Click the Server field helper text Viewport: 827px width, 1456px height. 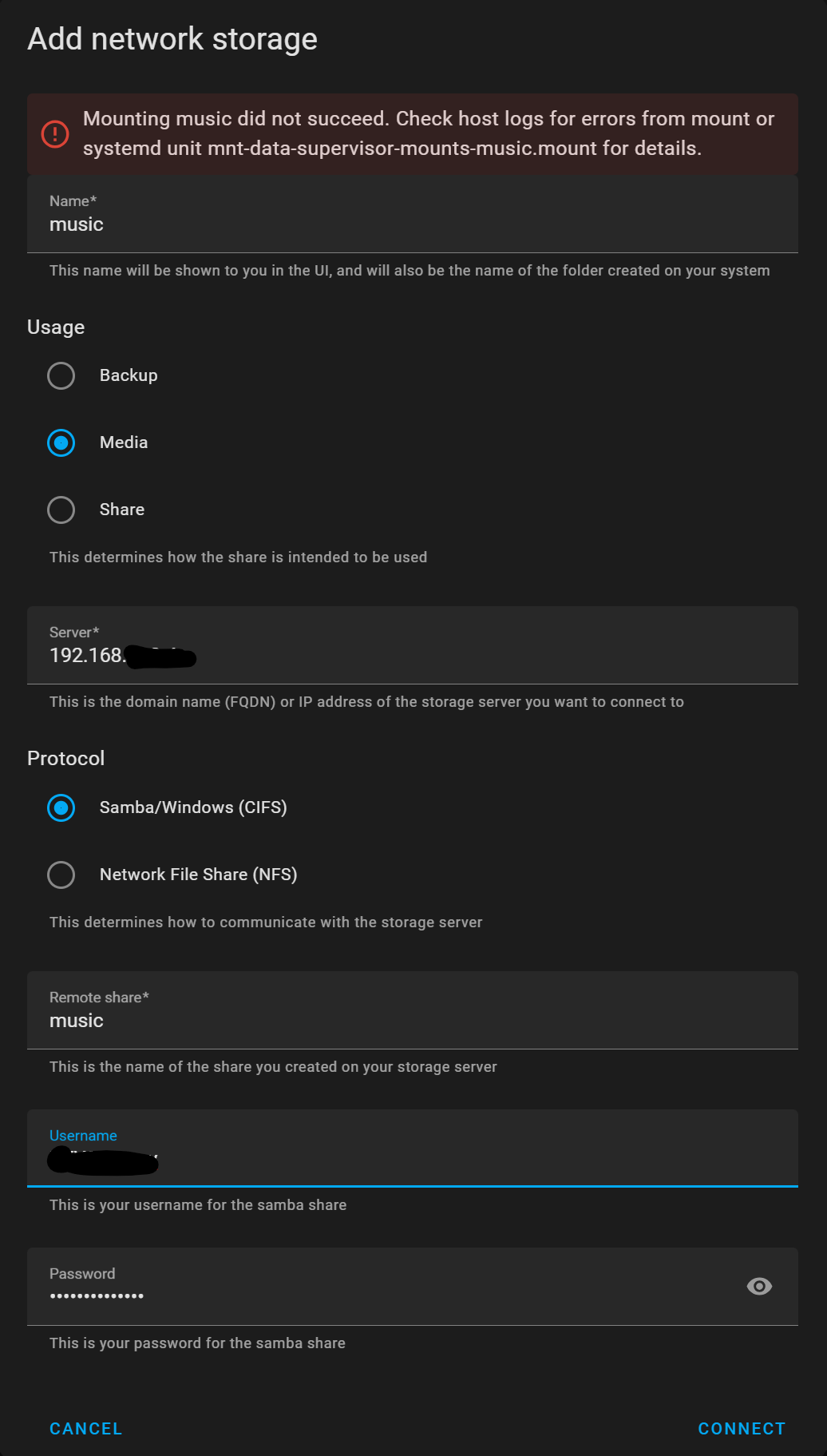click(366, 701)
